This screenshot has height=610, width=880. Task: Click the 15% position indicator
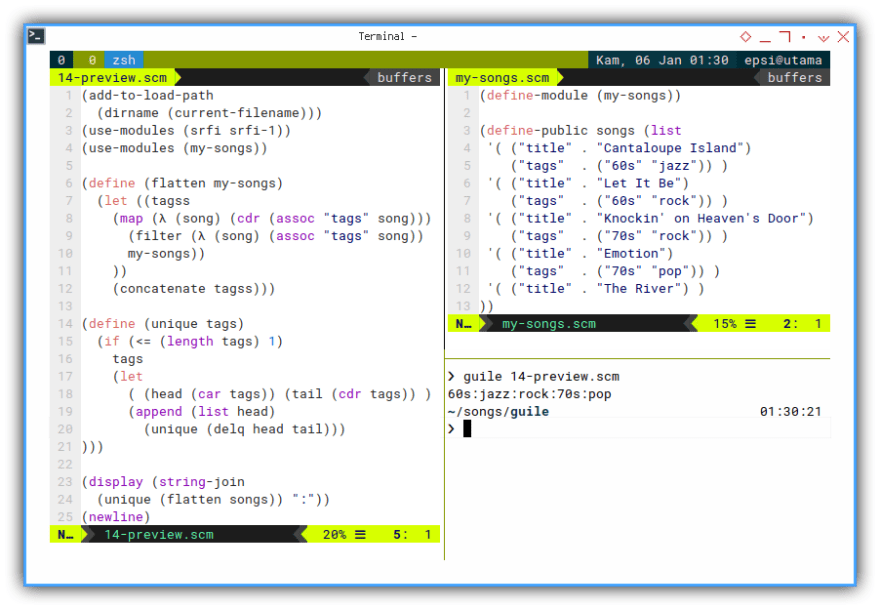tap(725, 324)
